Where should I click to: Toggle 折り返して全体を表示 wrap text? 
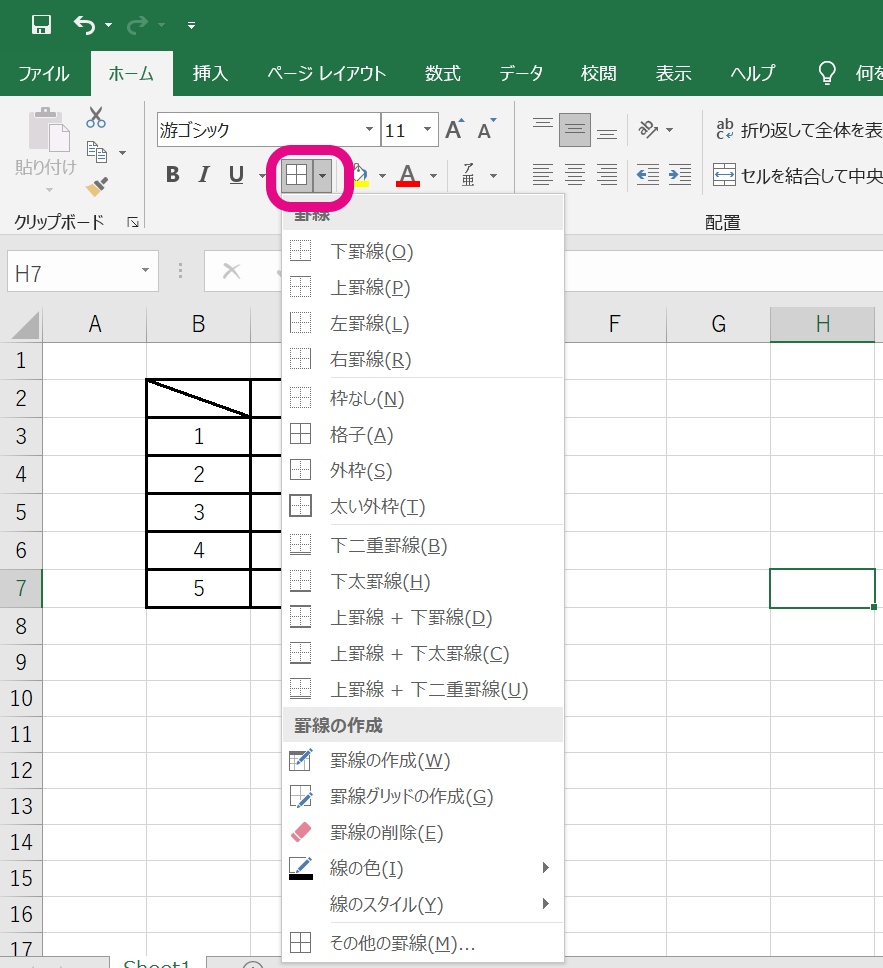coord(798,130)
